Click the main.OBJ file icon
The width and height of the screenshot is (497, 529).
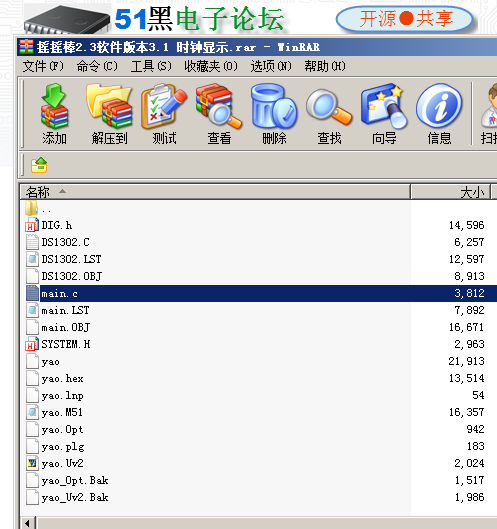coord(32,327)
